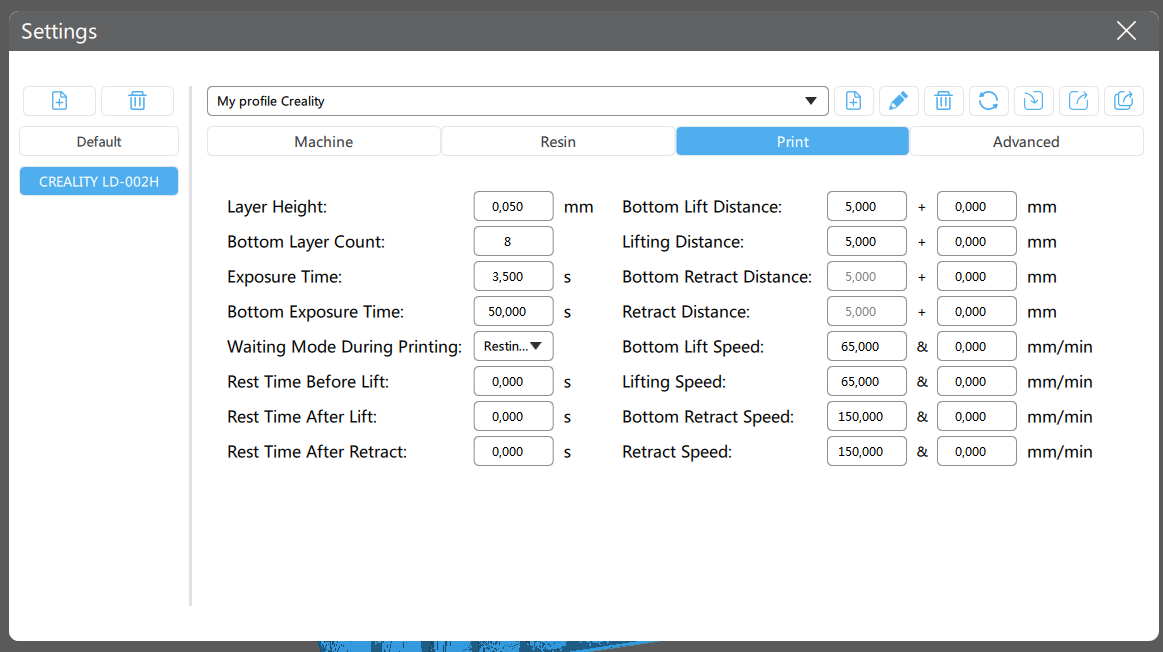The image size is (1163, 652).
Task: Click the add new printer icon in left sidebar
Action: click(x=59, y=101)
